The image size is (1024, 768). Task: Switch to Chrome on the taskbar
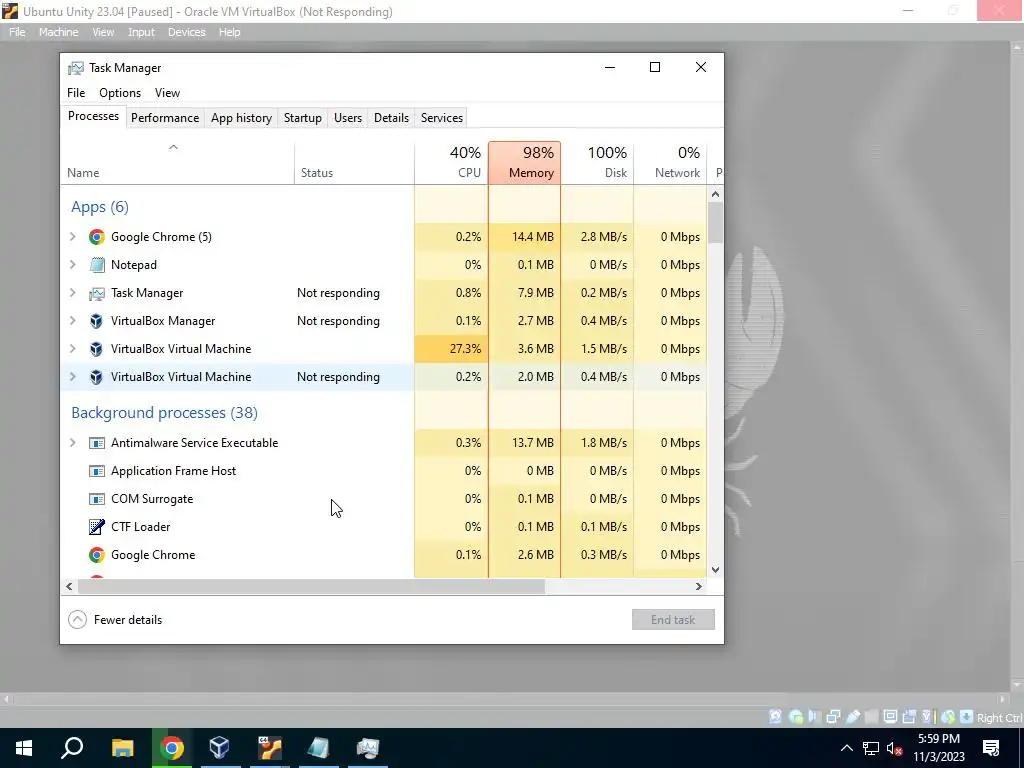(172, 748)
